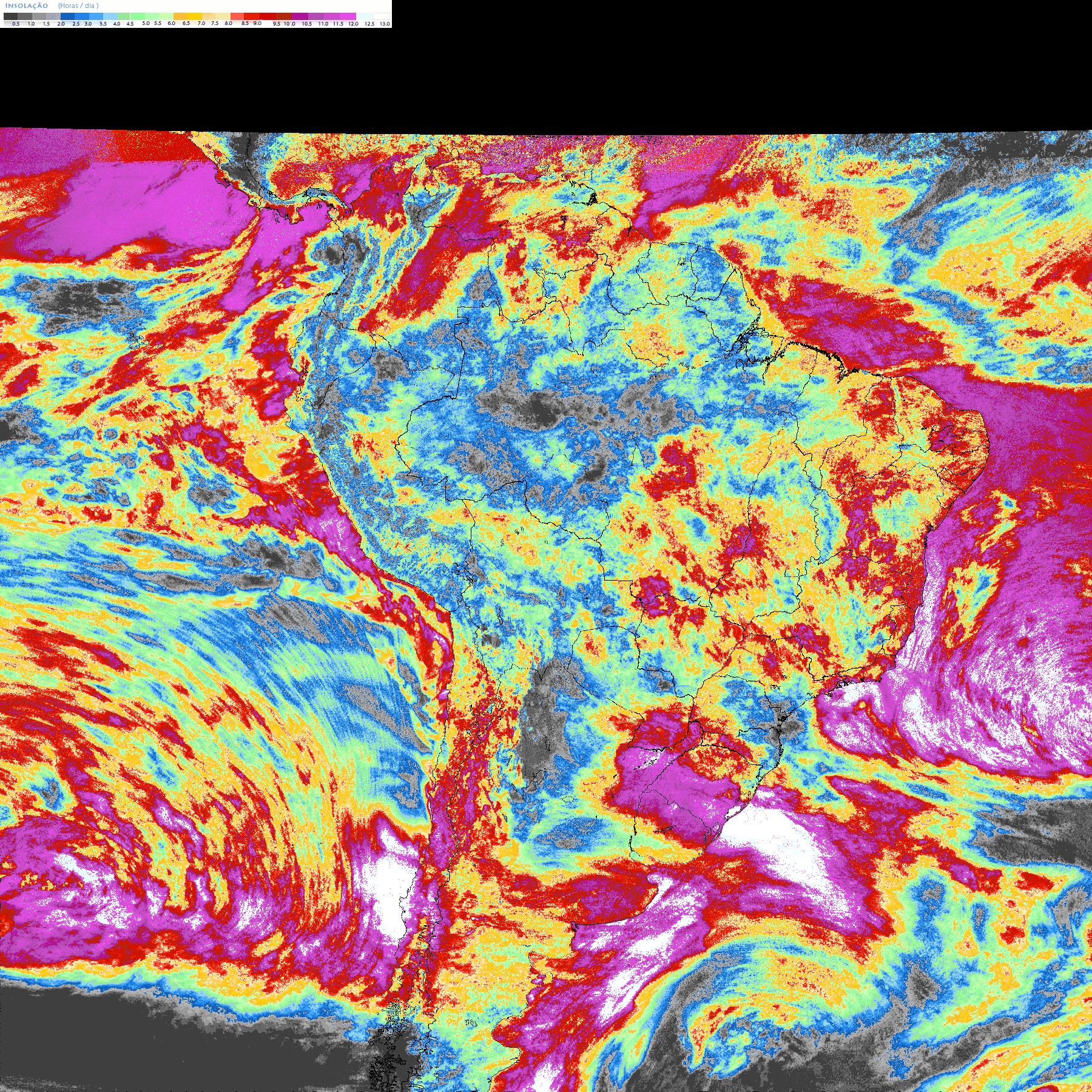Select the dark blue legend swatch

click(x=67, y=16)
